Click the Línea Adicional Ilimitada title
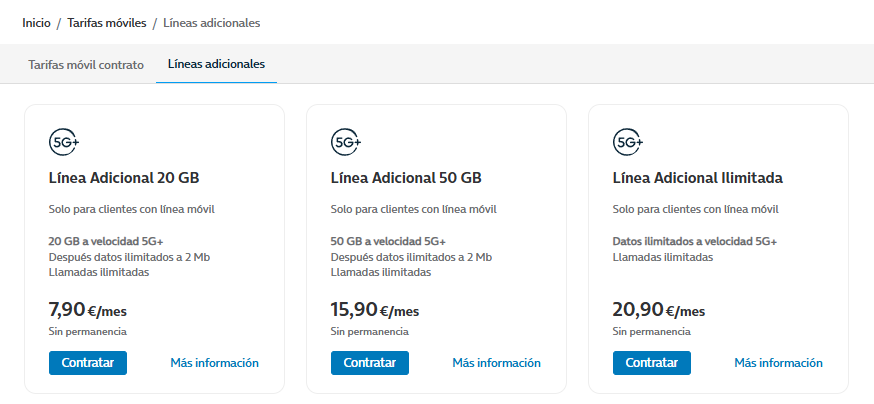The width and height of the screenshot is (874, 404). (697, 178)
